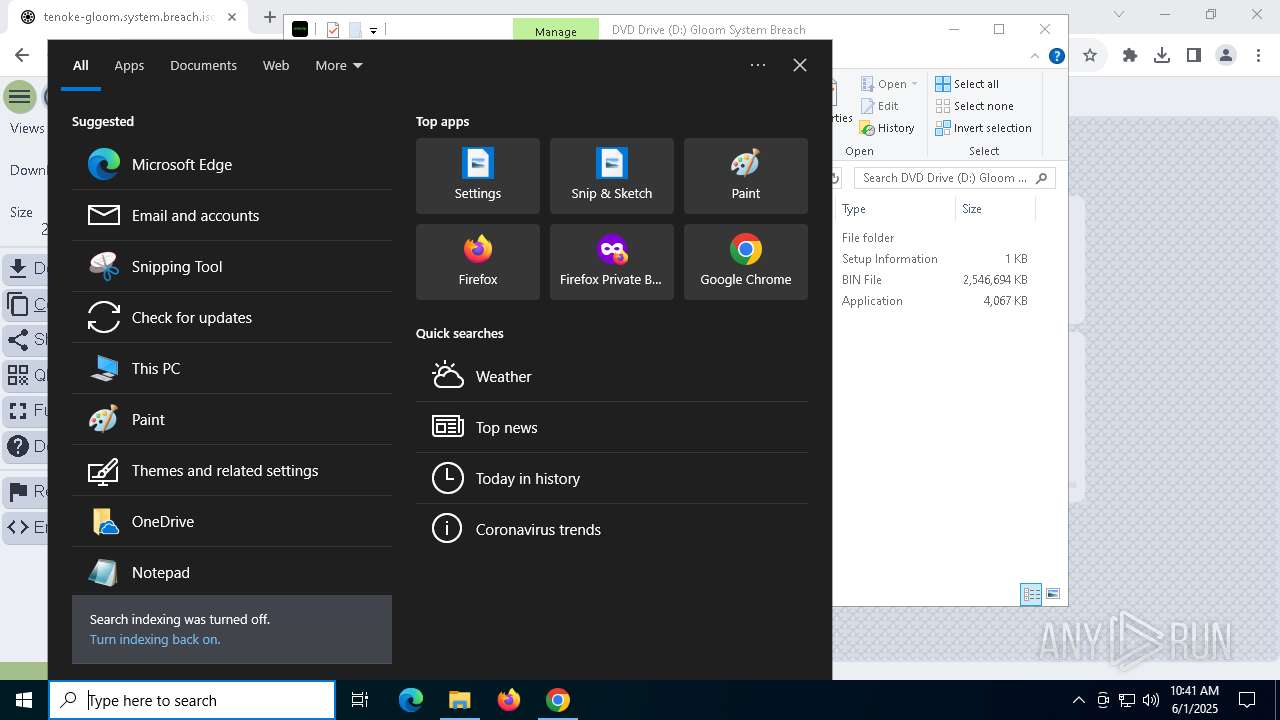Collapse the Explorer ribbon chevron

(x=1035, y=56)
